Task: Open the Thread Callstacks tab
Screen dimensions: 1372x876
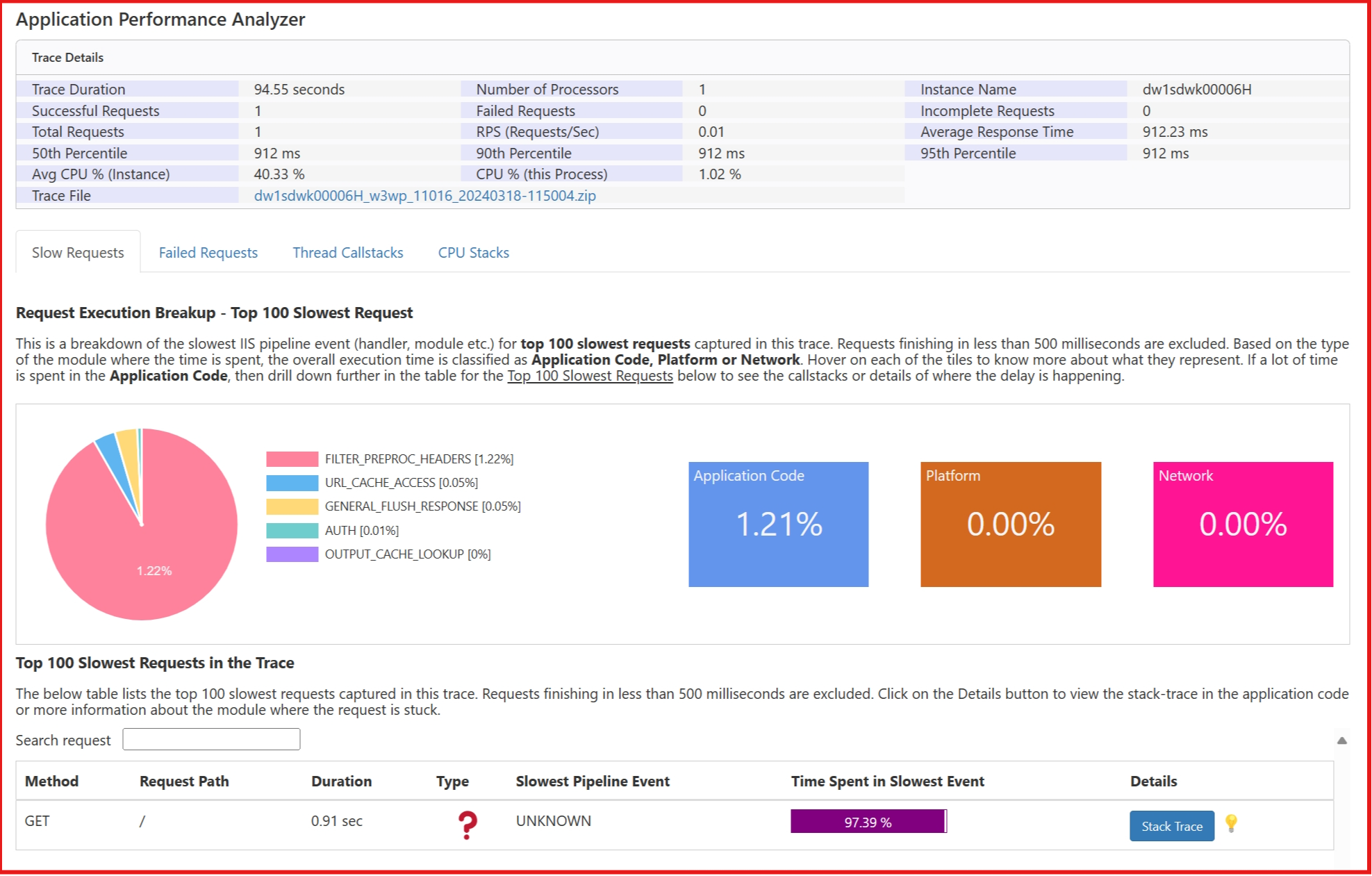Action: (x=347, y=253)
